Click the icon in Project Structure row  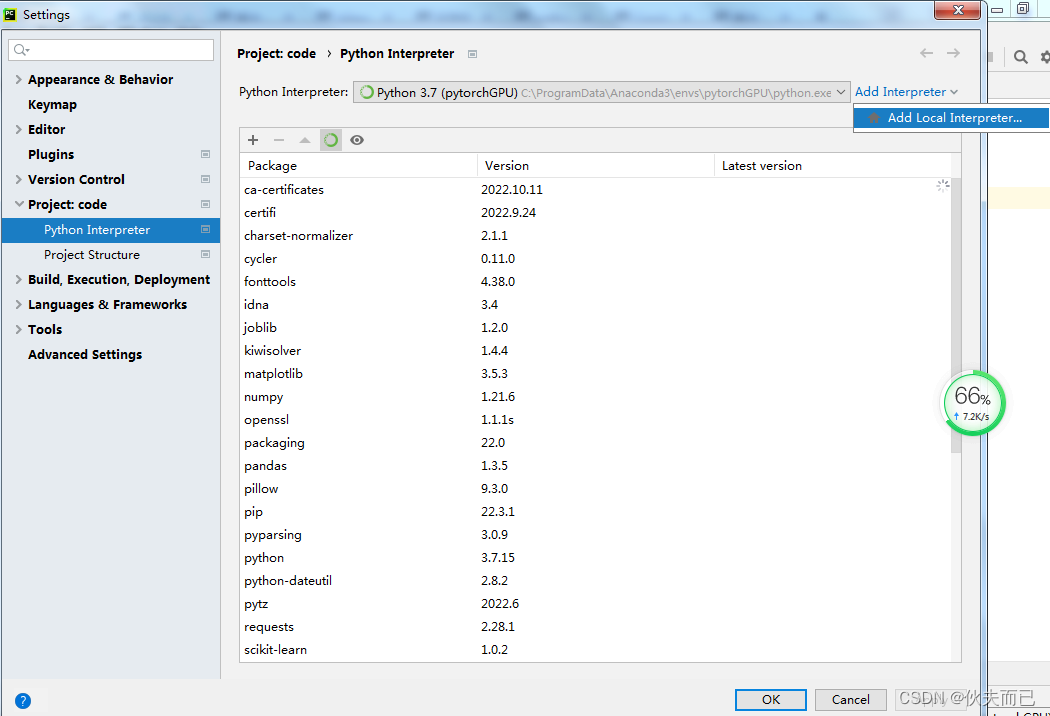pyautogui.click(x=206, y=255)
